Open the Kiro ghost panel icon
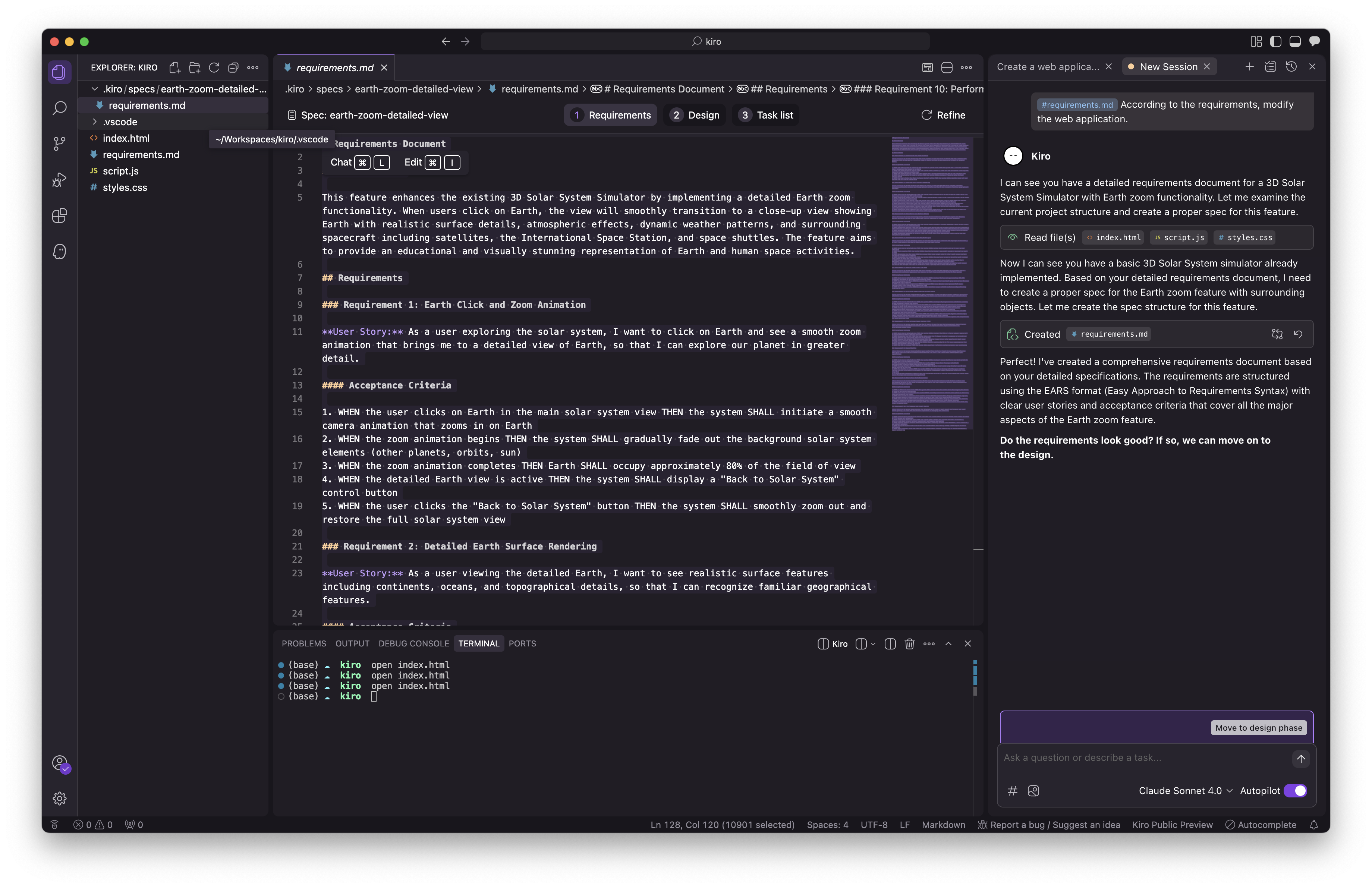This screenshot has height=888, width=1372. click(x=59, y=251)
